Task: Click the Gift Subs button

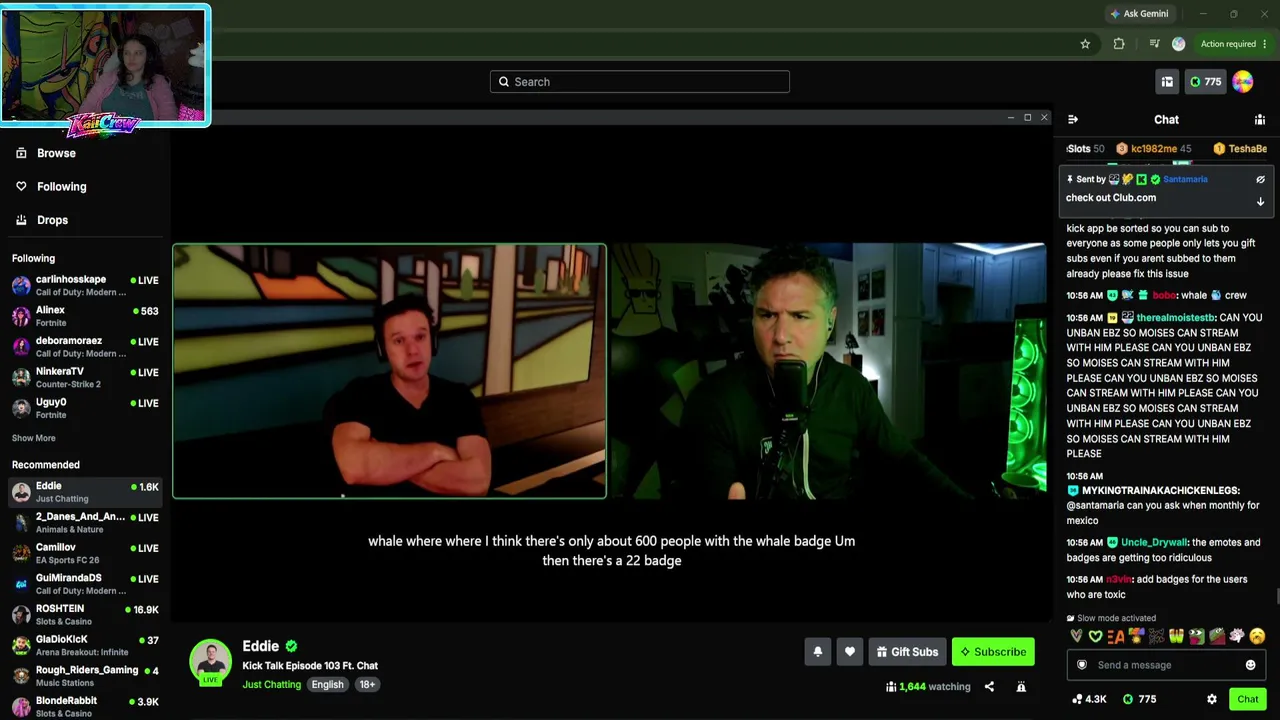Action: pyautogui.click(x=907, y=652)
